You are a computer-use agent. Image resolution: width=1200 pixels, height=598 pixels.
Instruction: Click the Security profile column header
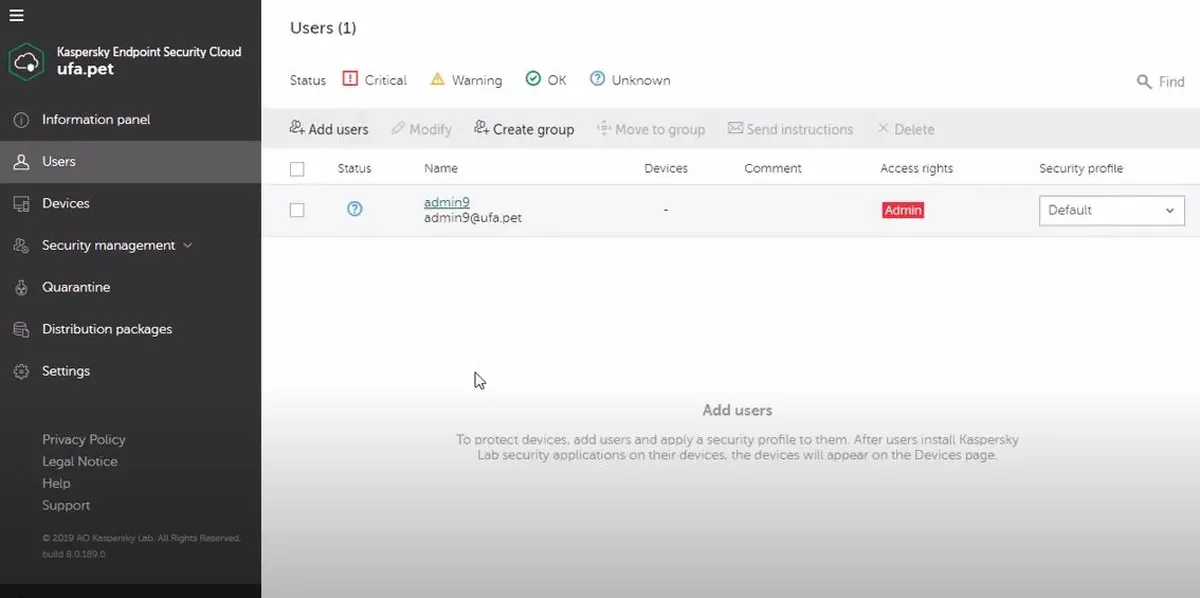pyautogui.click(x=1081, y=169)
